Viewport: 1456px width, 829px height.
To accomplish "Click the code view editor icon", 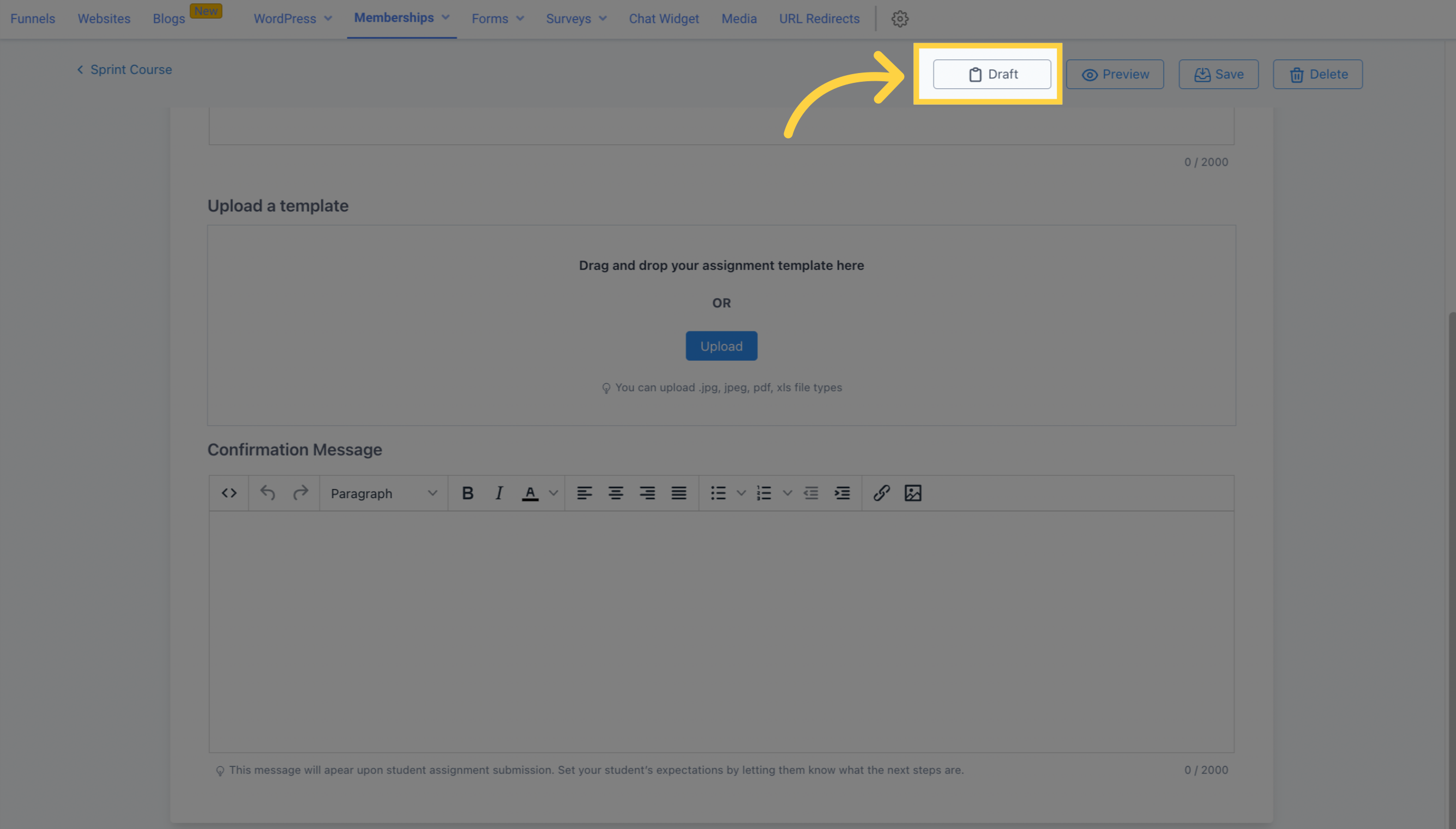I will point(228,492).
